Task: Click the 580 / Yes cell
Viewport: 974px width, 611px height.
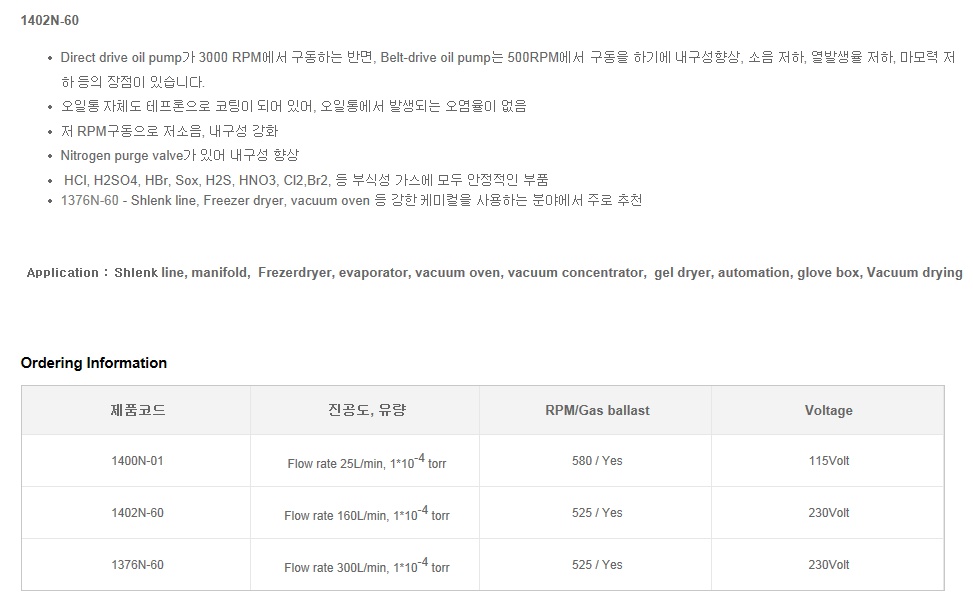Action: pos(597,461)
